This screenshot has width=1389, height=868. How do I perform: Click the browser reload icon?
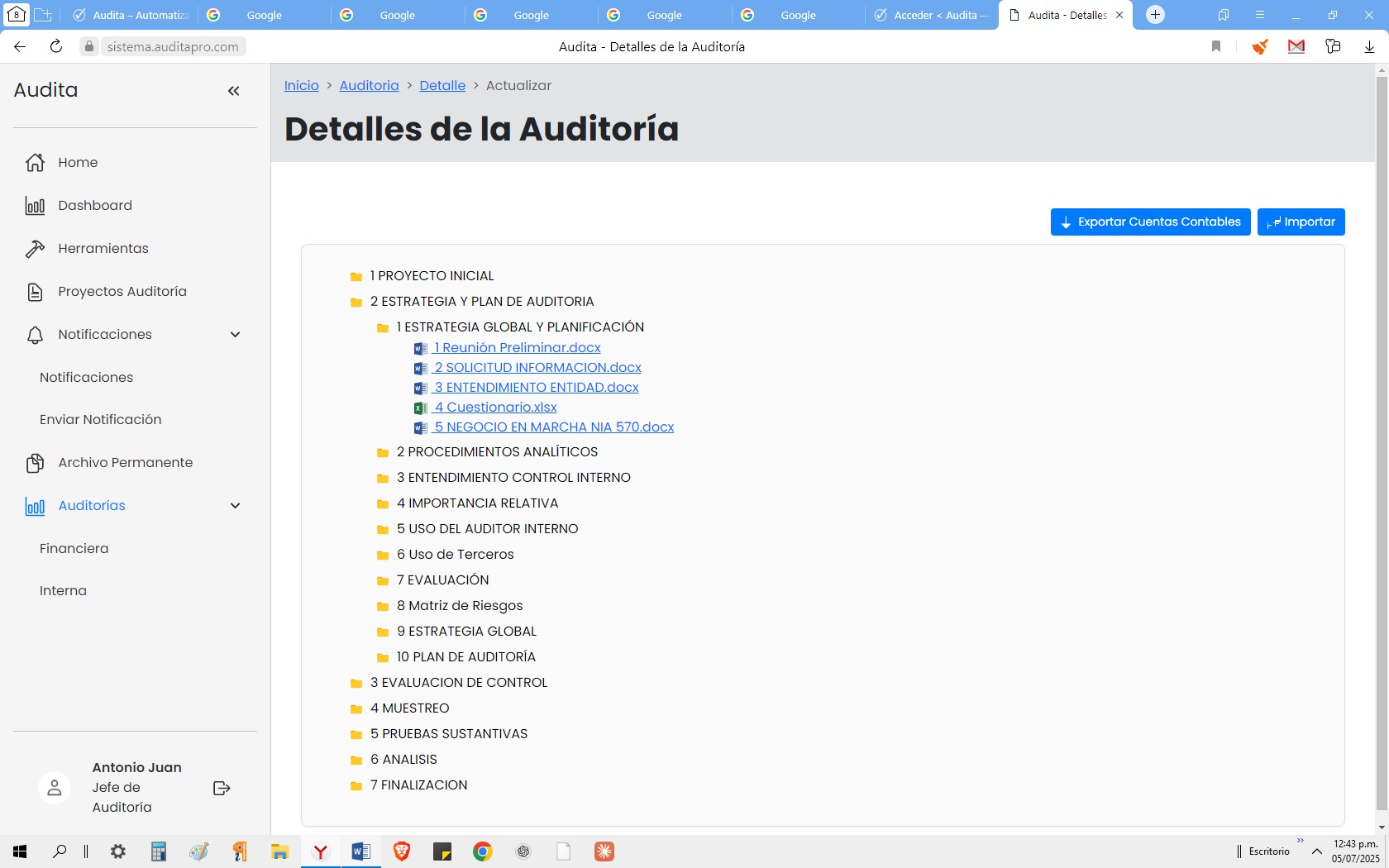pos(56,47)
